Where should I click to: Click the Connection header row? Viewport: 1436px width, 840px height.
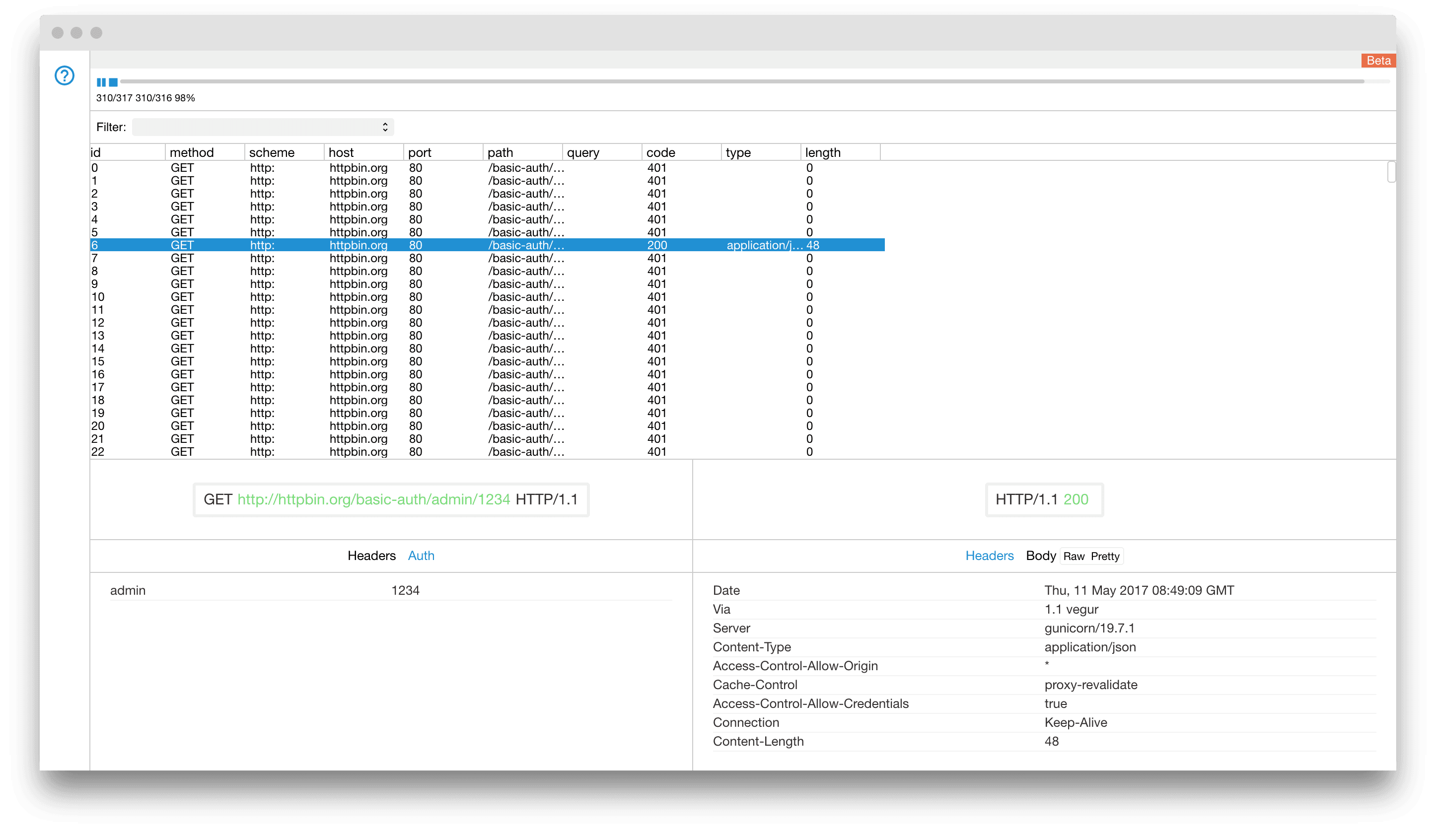(1045, 722)
